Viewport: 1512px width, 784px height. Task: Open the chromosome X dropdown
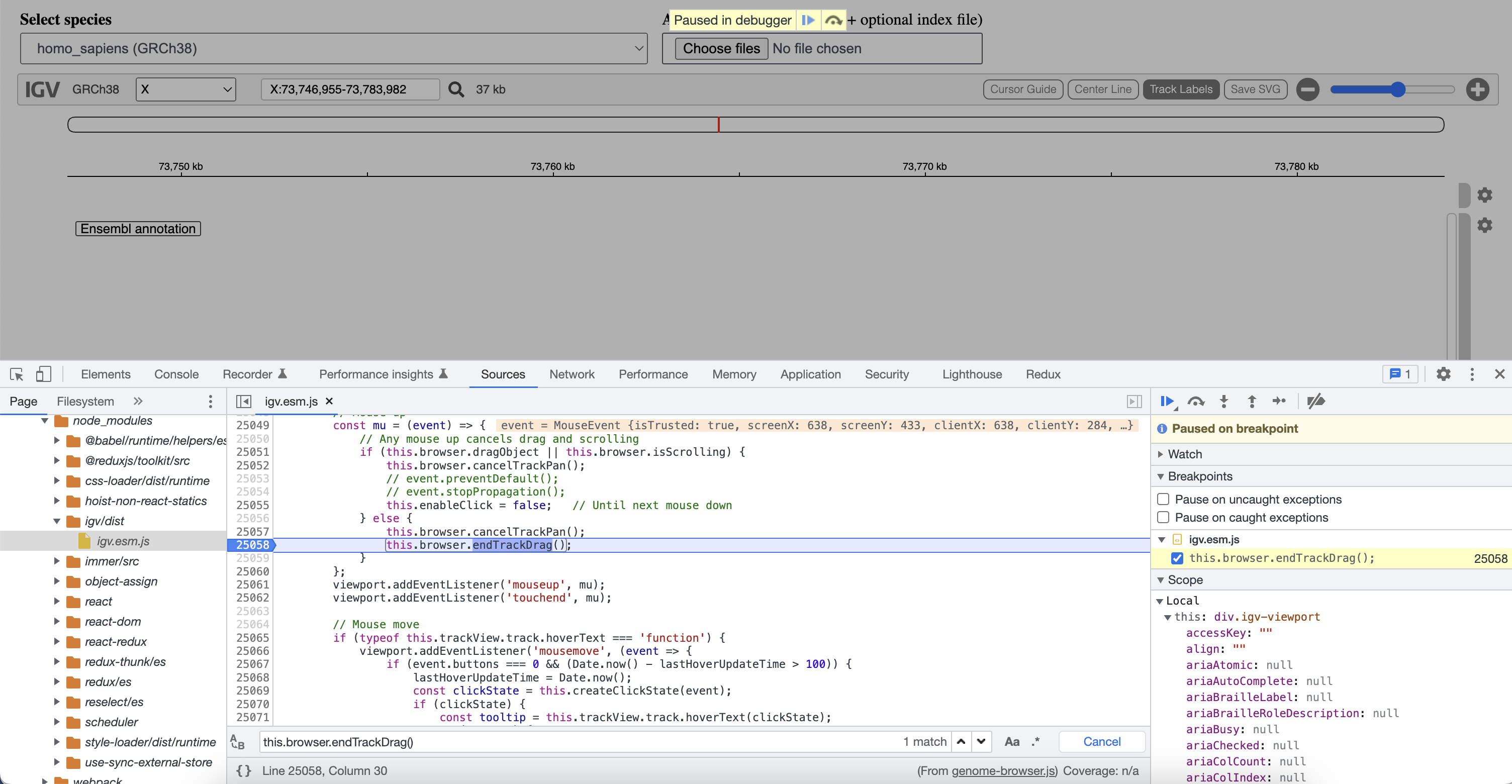point(185,89)
